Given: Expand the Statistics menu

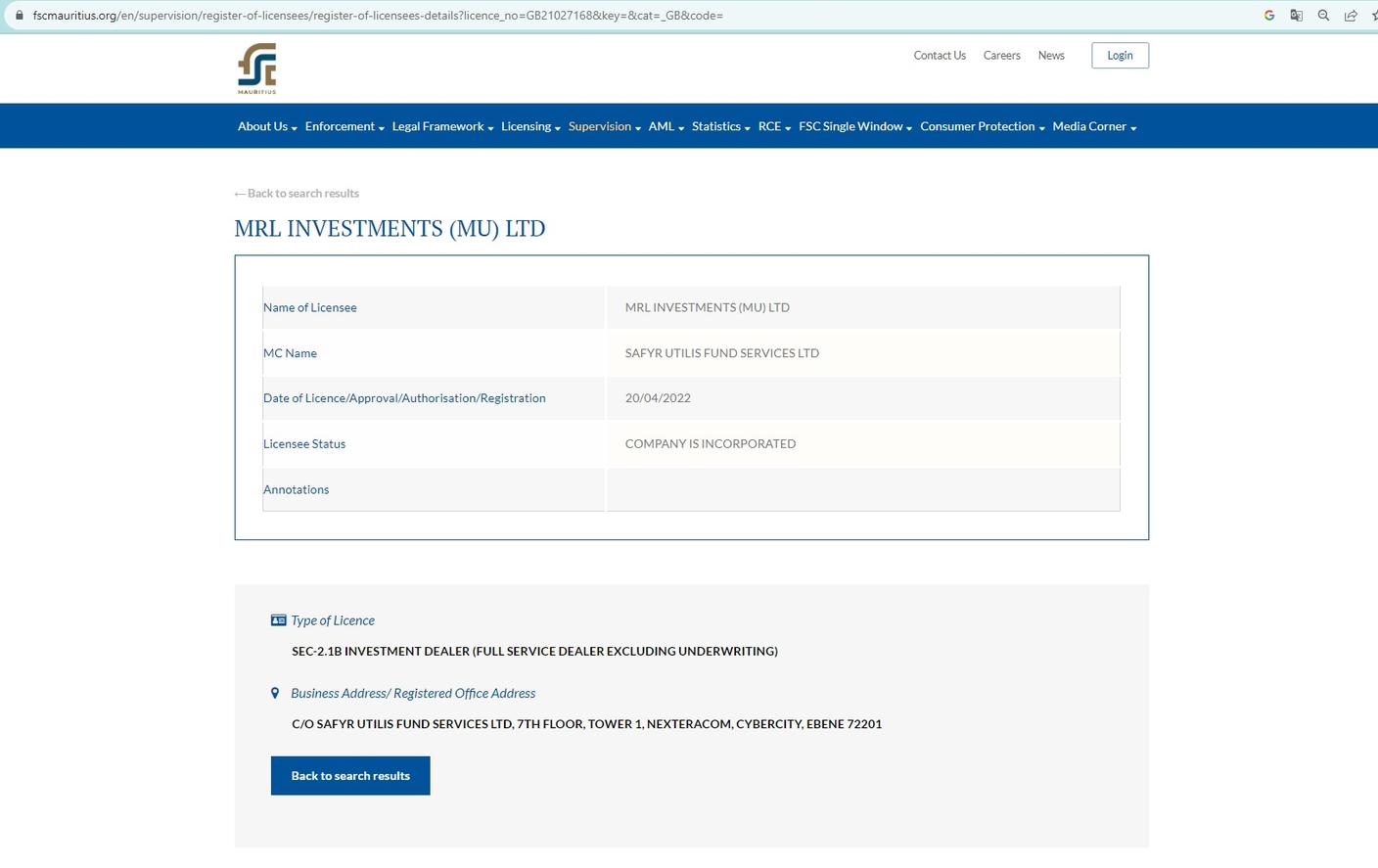Looking at the screenshot, I should tap(721, 126).
